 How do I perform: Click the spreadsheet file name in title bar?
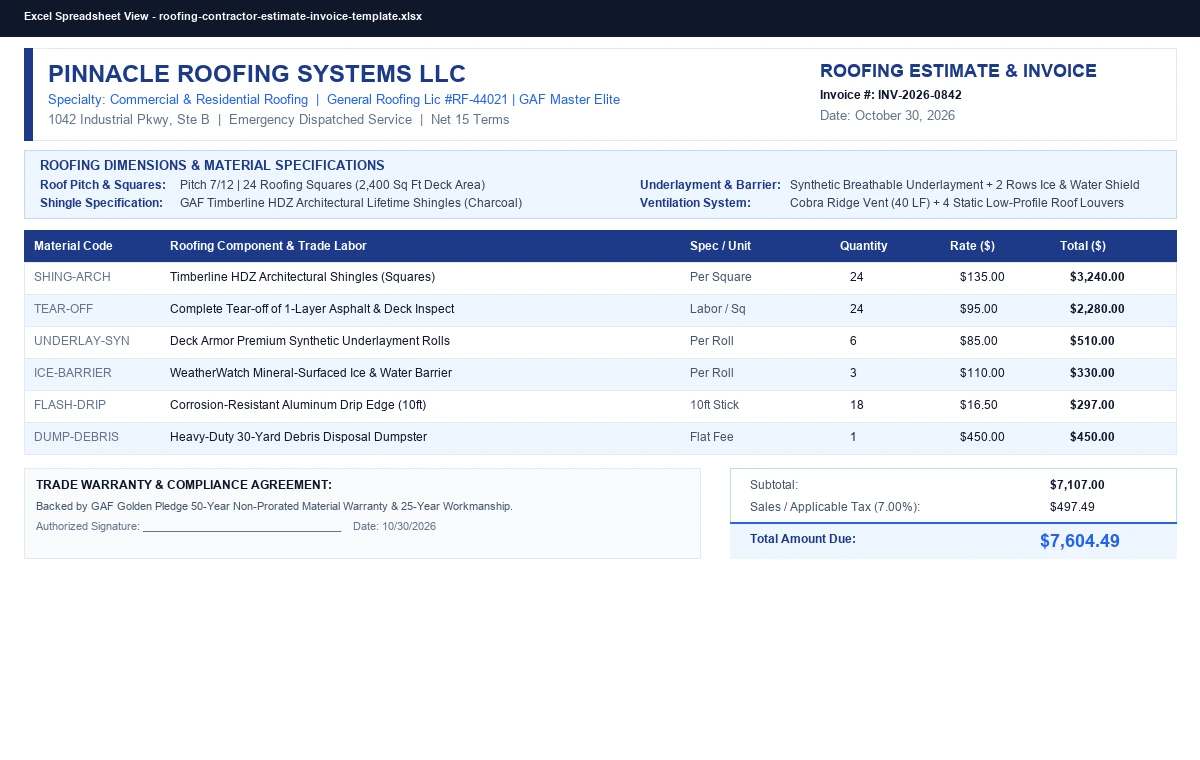[x=291, y=17]
